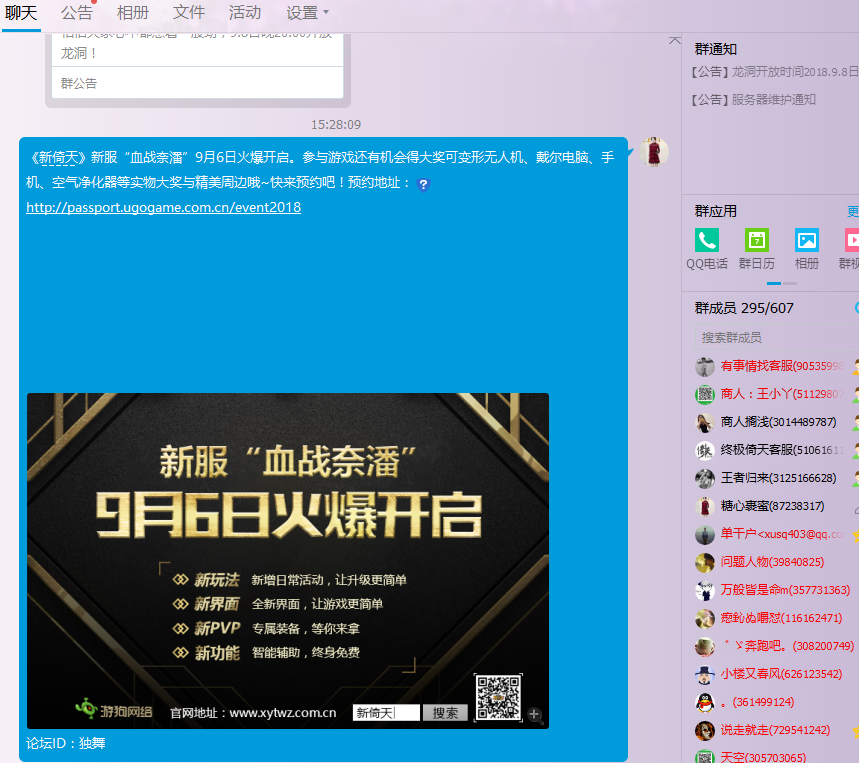Click avatar of 小楼又春风

705,675
